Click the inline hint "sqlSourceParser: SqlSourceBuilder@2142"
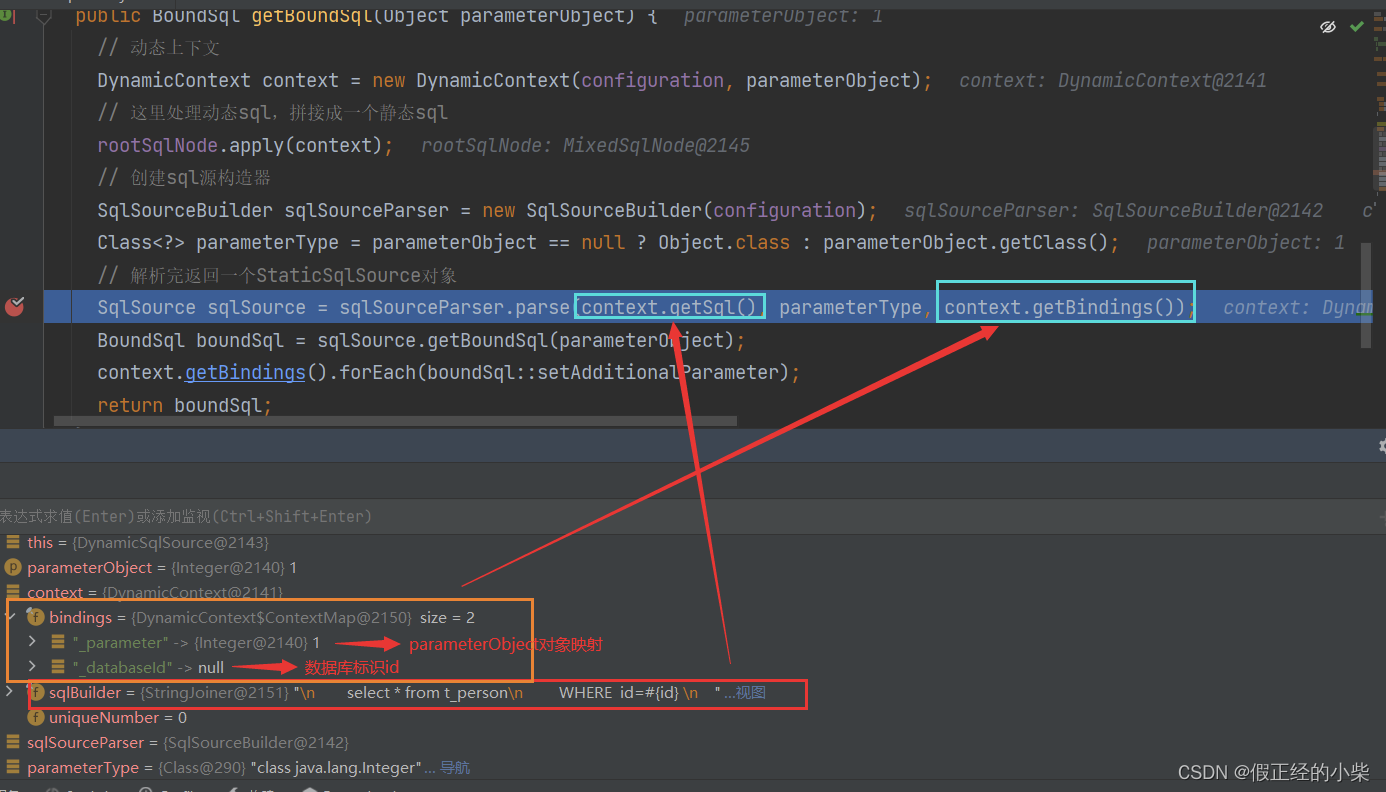The height and width of the screenshot is (792, 1386). pos(1113,210)
